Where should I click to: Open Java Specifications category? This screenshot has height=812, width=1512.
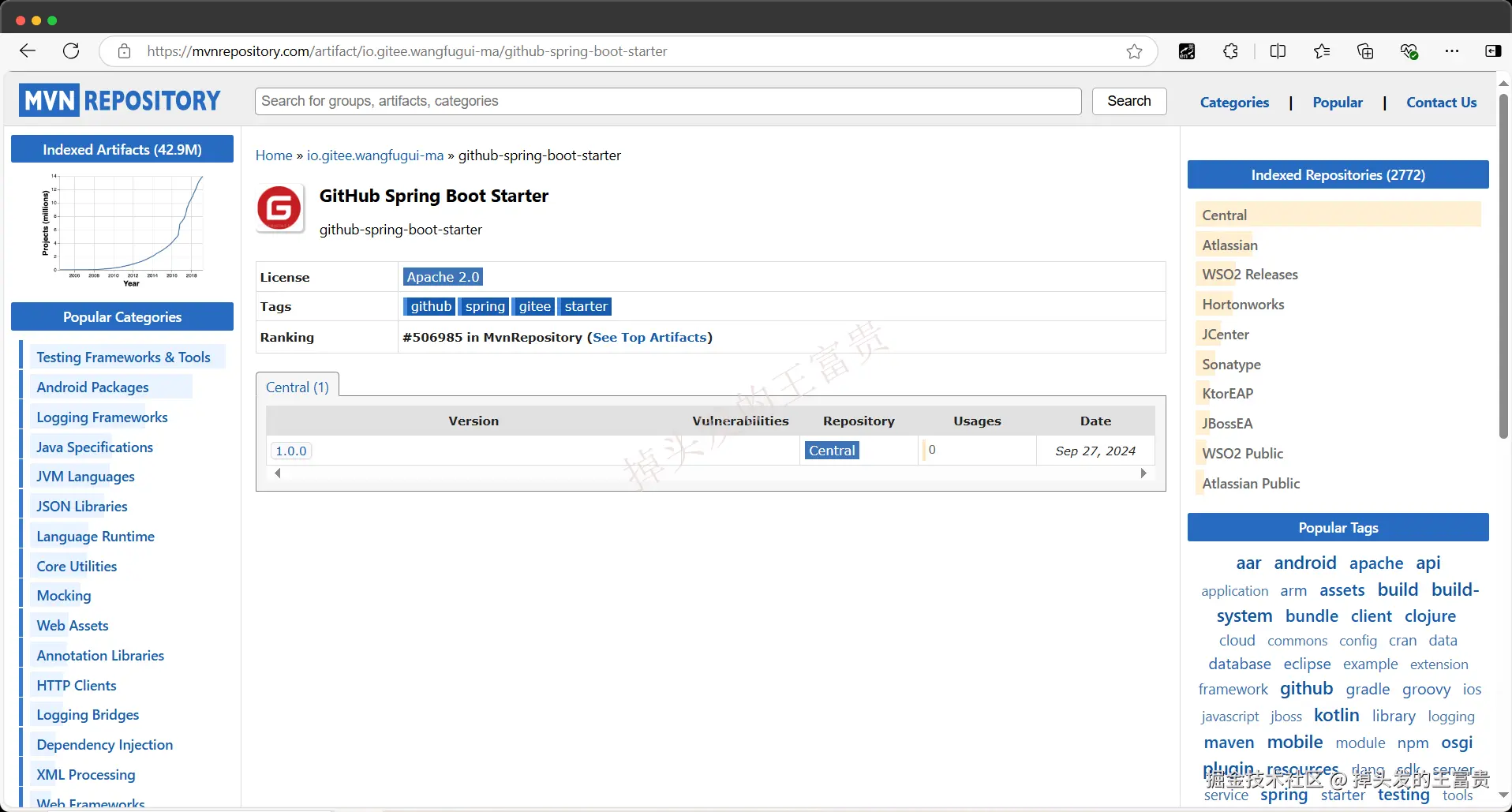[95, 447]
